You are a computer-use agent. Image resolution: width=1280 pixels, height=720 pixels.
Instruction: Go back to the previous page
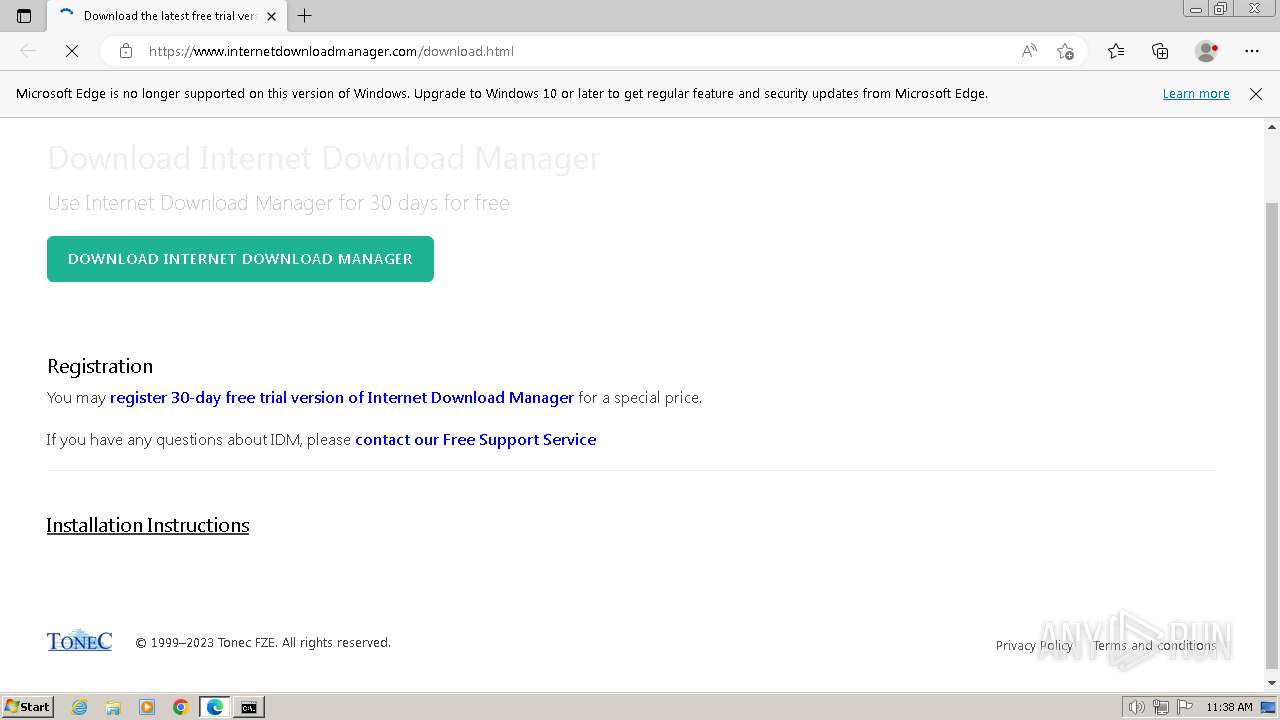coord(28,51)
